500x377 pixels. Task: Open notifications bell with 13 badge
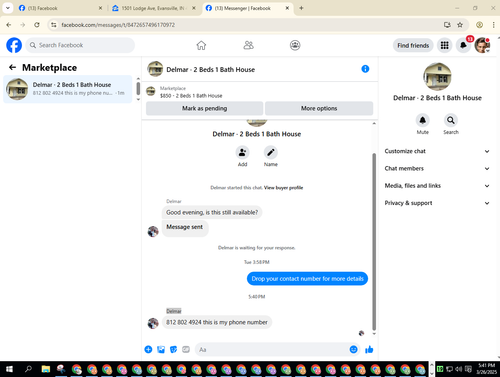(463, 45)
